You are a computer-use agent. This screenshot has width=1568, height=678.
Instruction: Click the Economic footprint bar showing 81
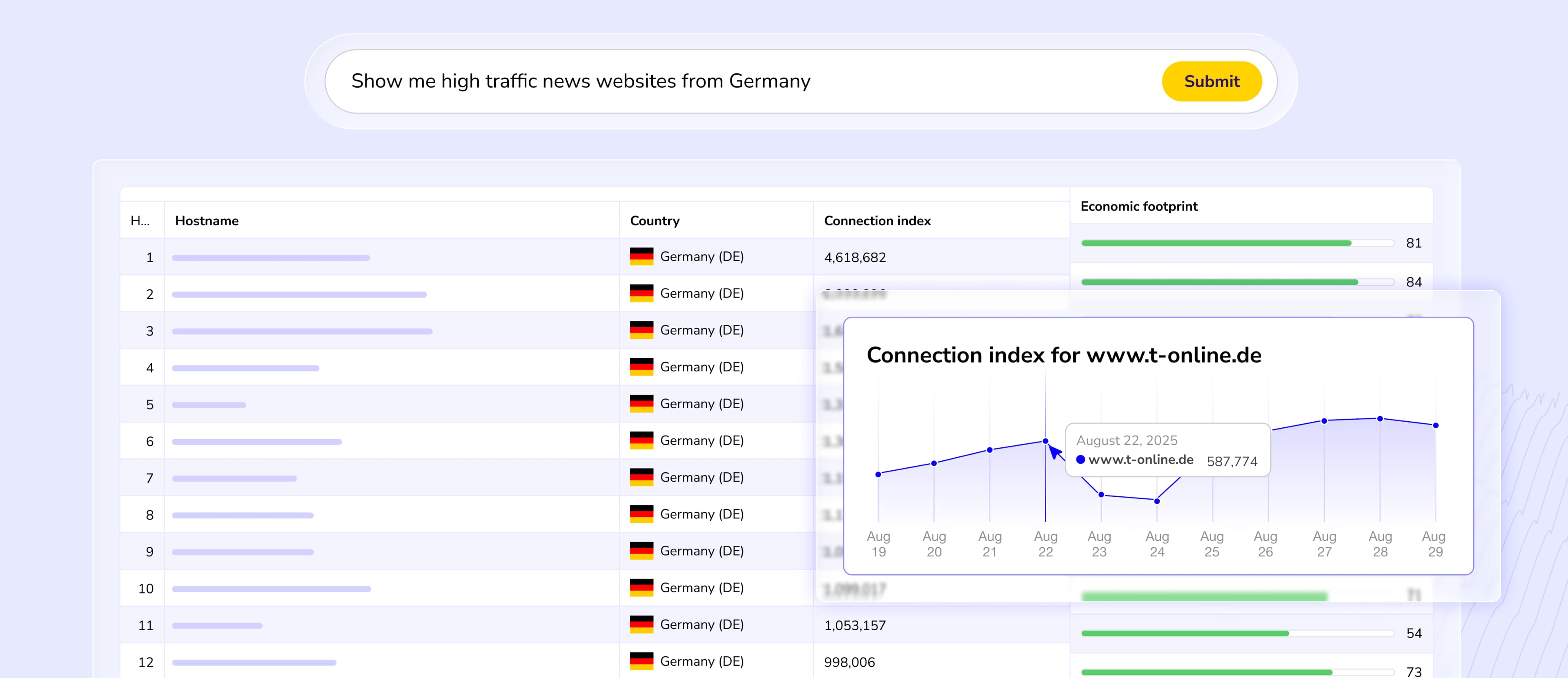tap(1216, 243)
